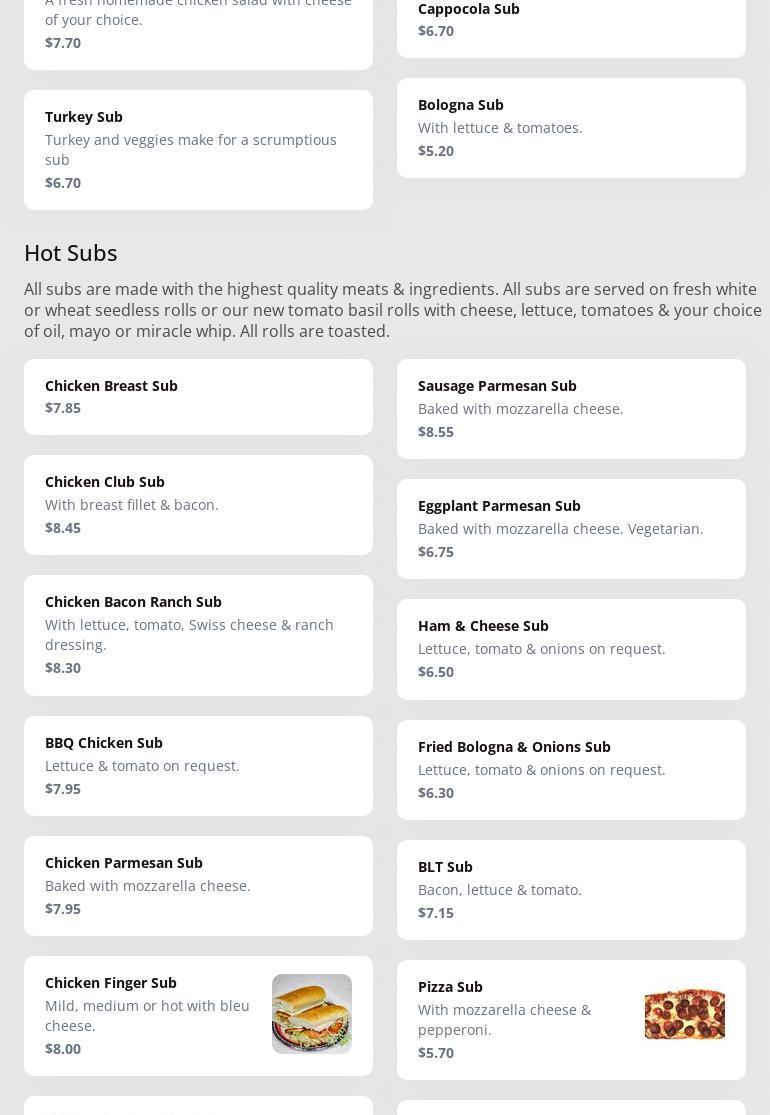Choose the Eggplant Parmesan Sub

(499, 506)
